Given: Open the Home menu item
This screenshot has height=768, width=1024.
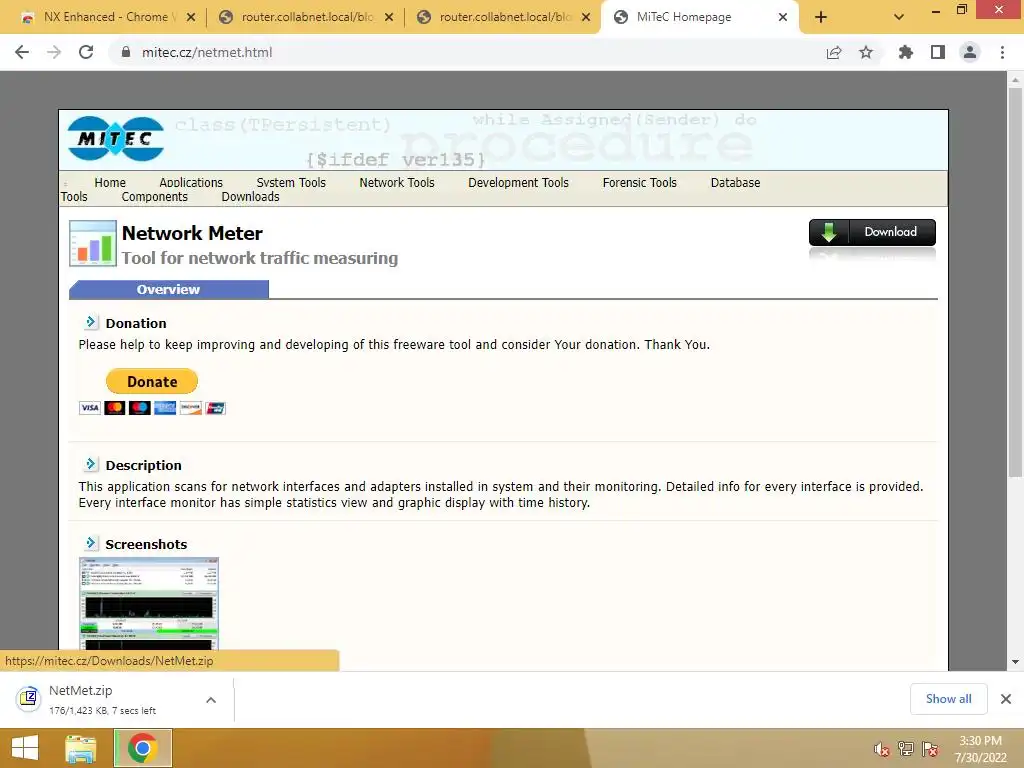Looking at the screenshot, I should pyautogui.click(x=110, y=183).
